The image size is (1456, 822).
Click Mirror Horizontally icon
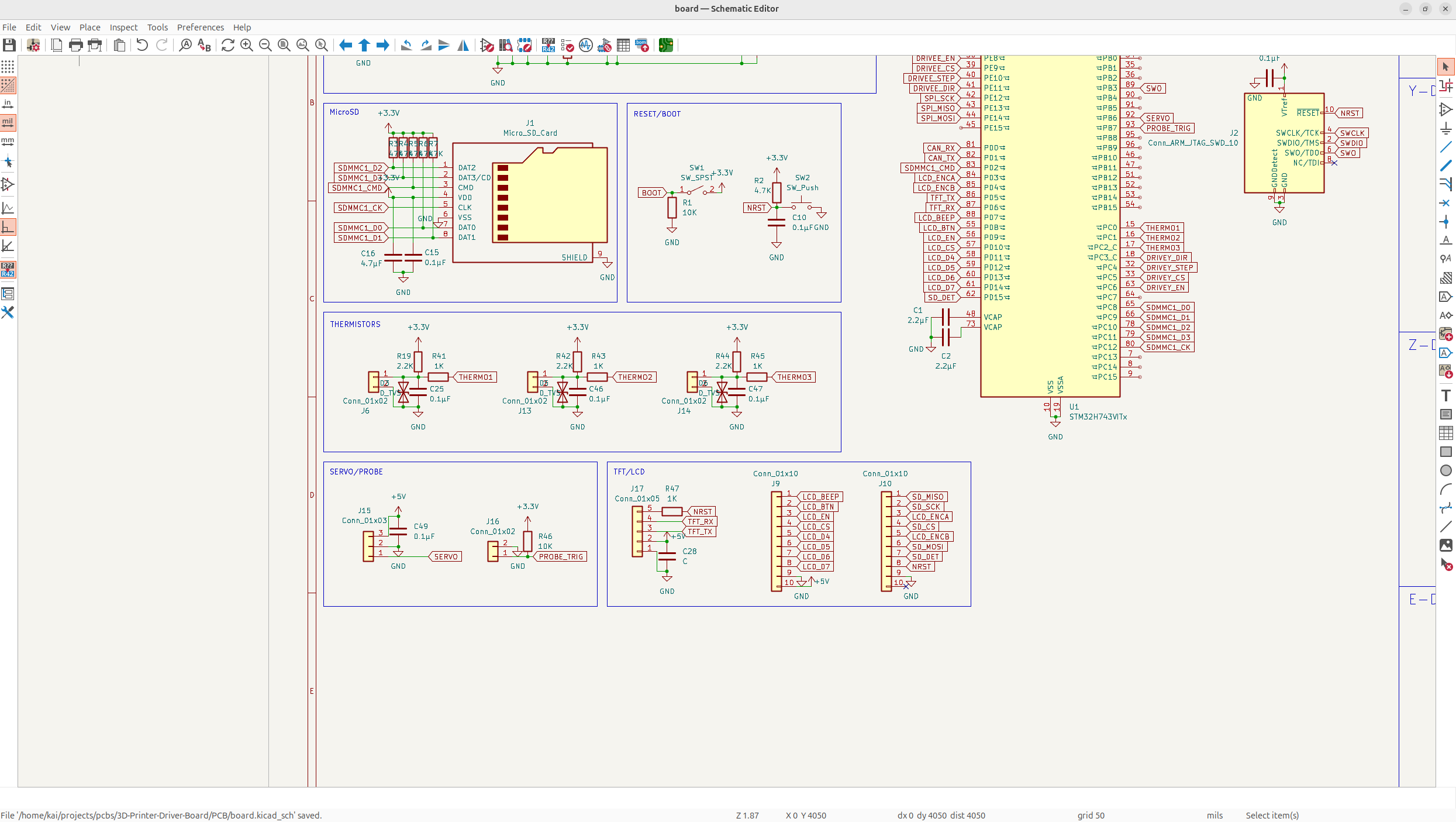(x=463, y=45)
